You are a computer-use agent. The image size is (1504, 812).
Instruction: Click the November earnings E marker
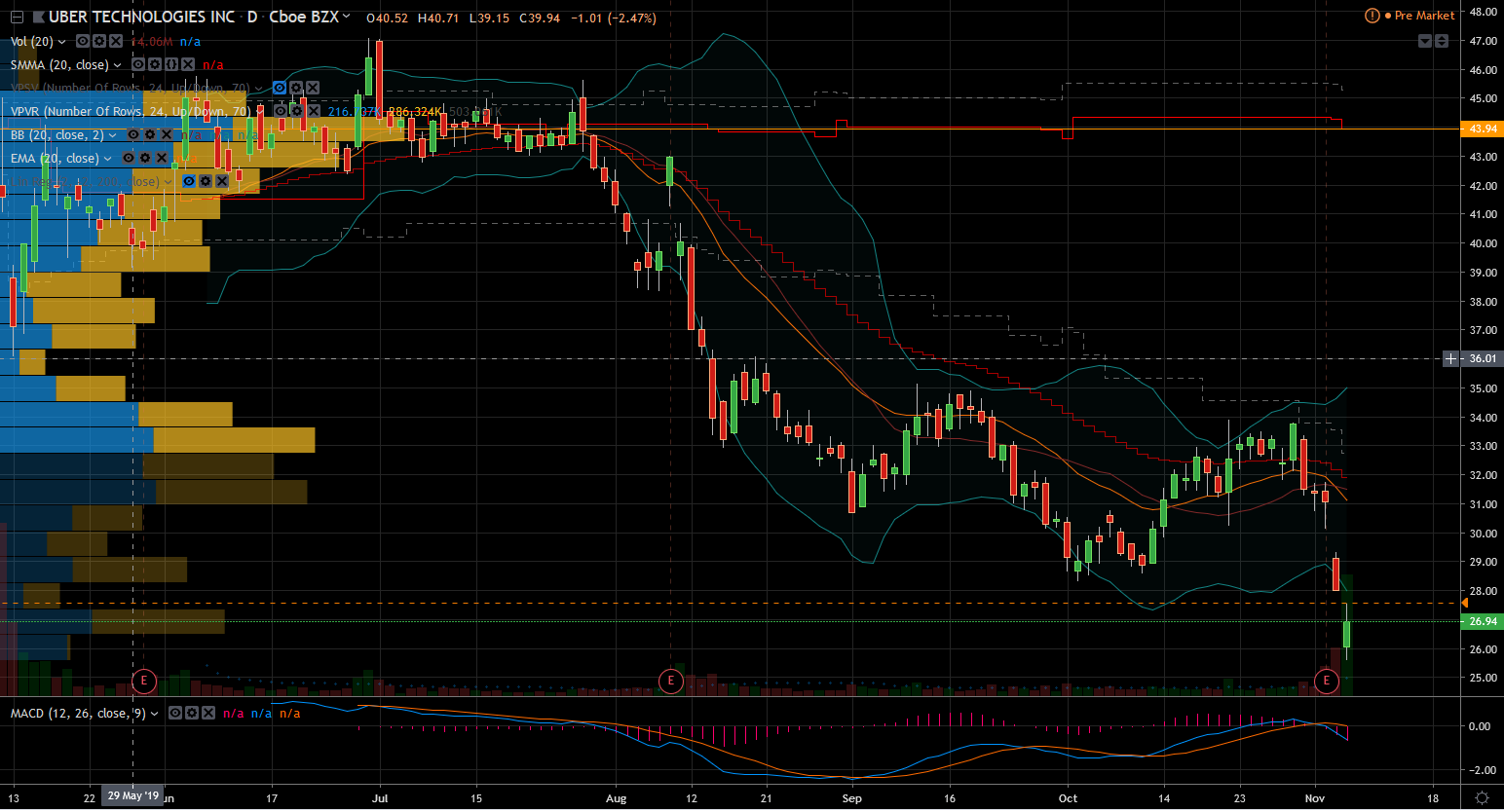pyautogui.click(x=1326, y=681)
